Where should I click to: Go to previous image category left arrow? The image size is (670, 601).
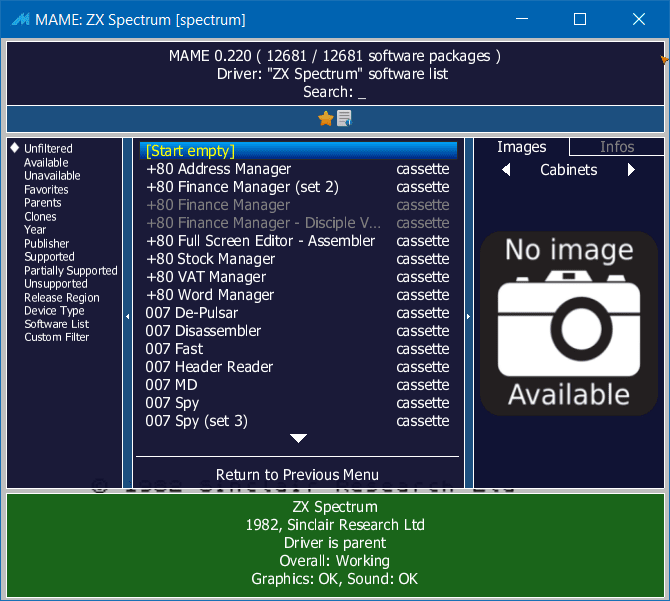506,170
